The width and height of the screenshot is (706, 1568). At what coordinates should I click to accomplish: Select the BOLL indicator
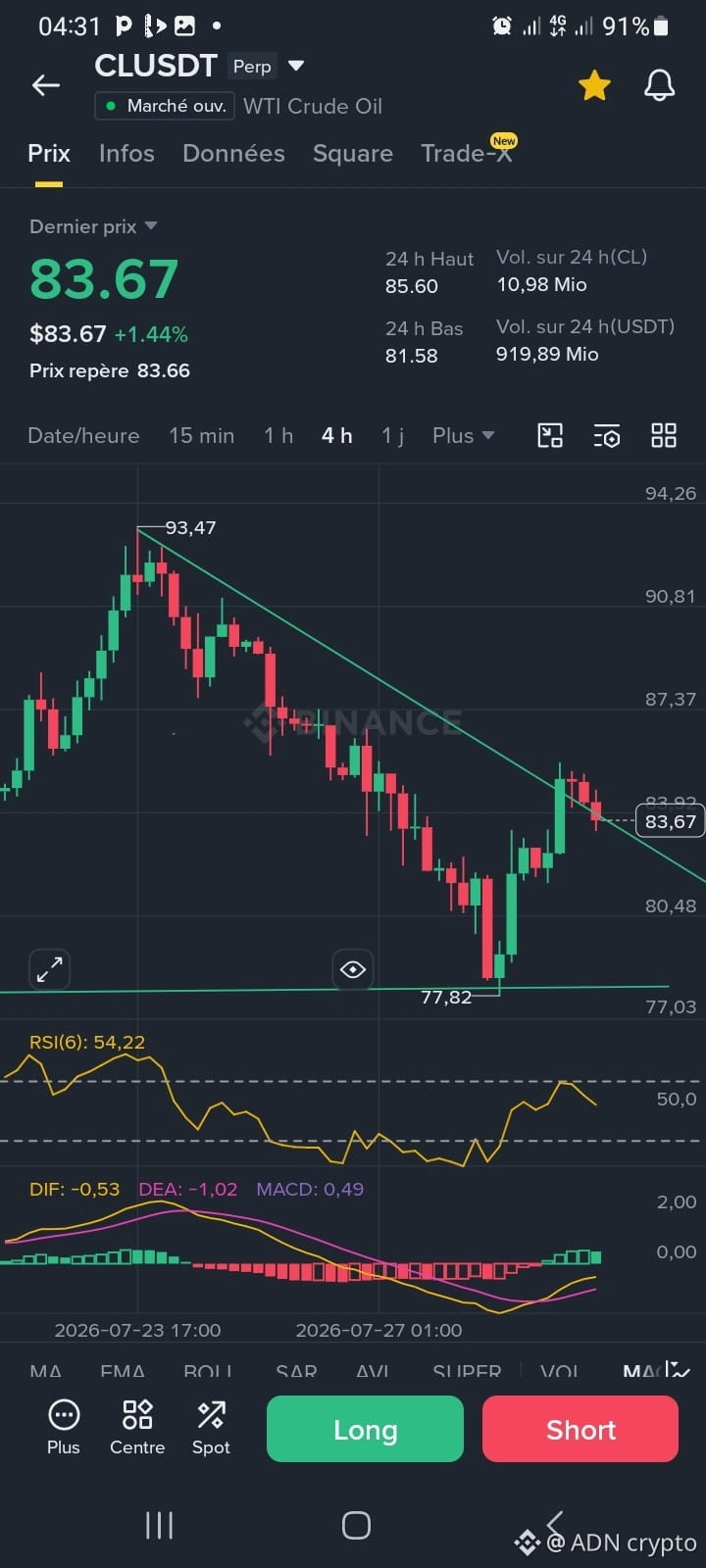pyautogui.click(x=208, y=1370)
